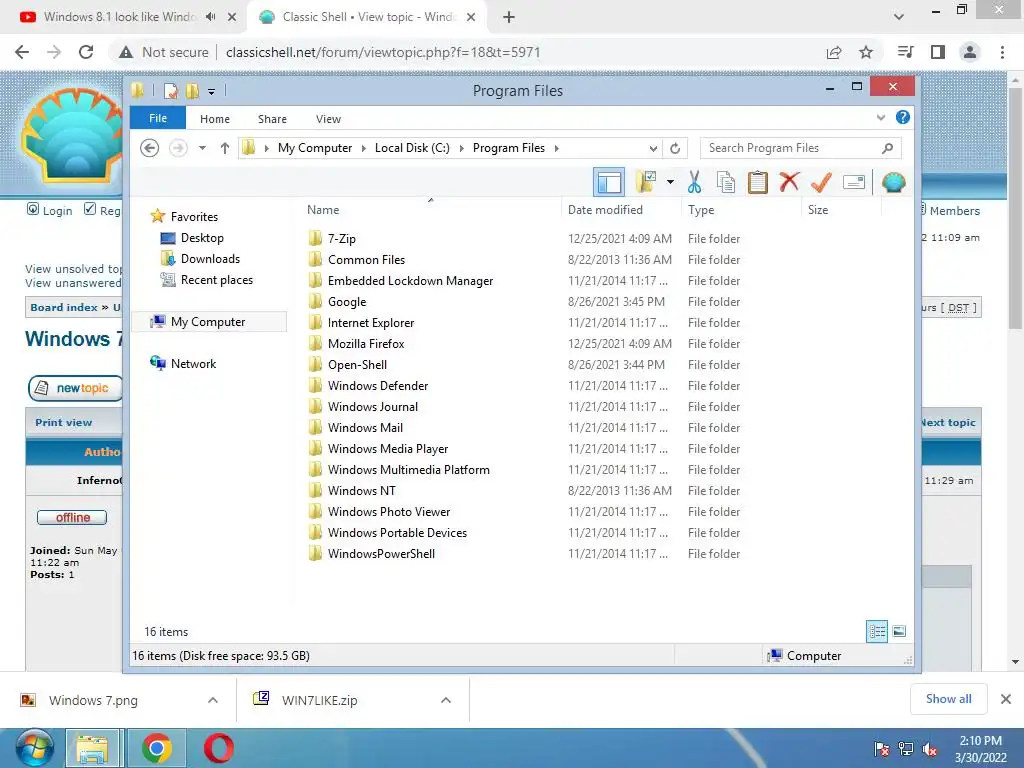Go up one folder level arrow
Screen dimensions: 1024x768
coord(225,148)
